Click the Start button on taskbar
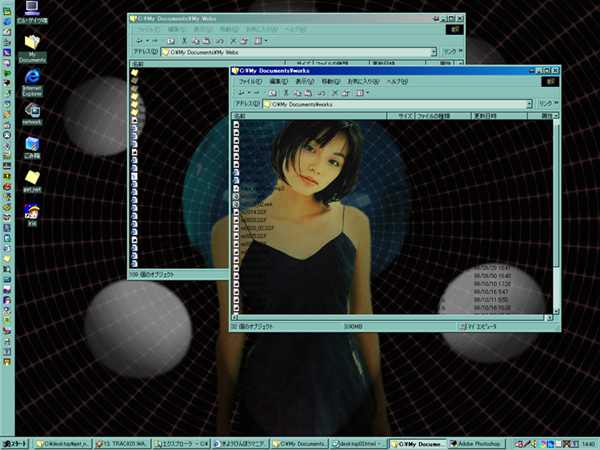 click(x=15, y=444)
